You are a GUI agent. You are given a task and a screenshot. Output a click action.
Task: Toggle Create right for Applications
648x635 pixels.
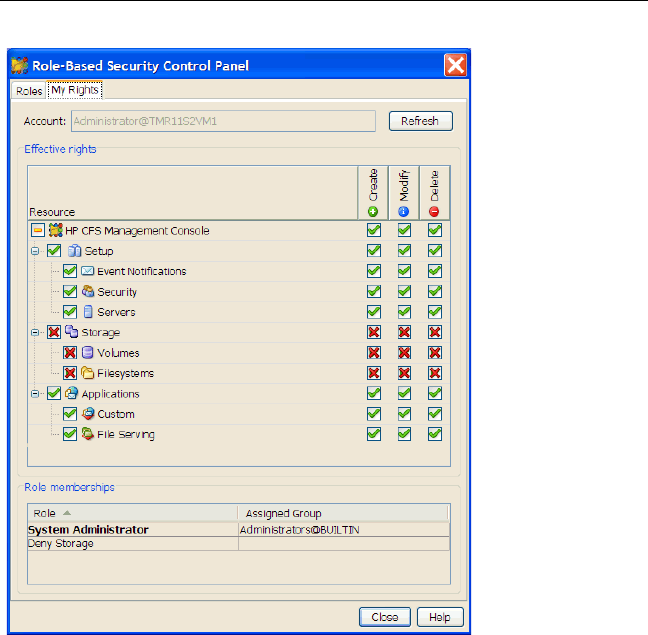click(374, 393)
